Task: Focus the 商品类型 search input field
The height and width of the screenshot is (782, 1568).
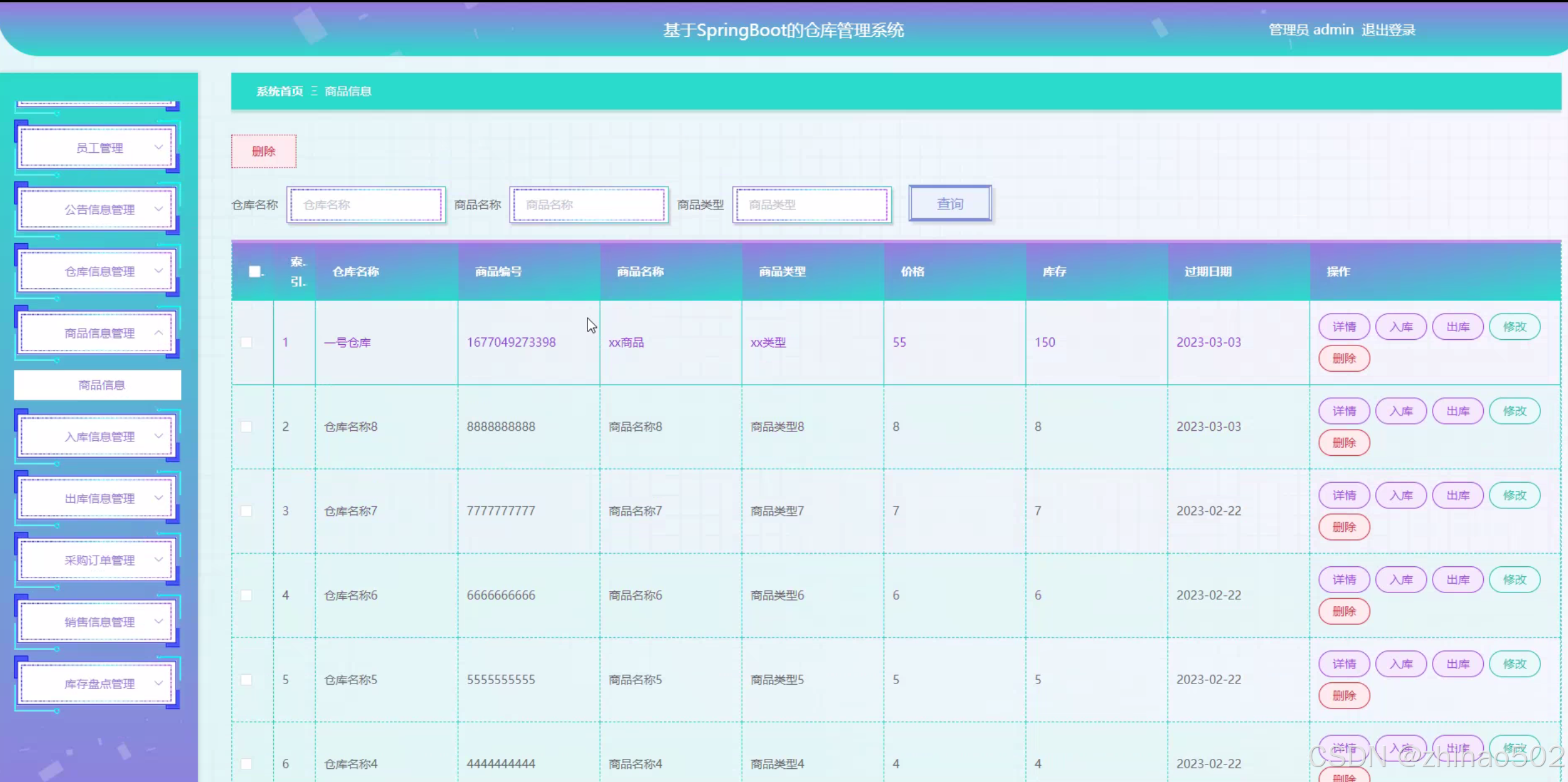Action: 811,205
